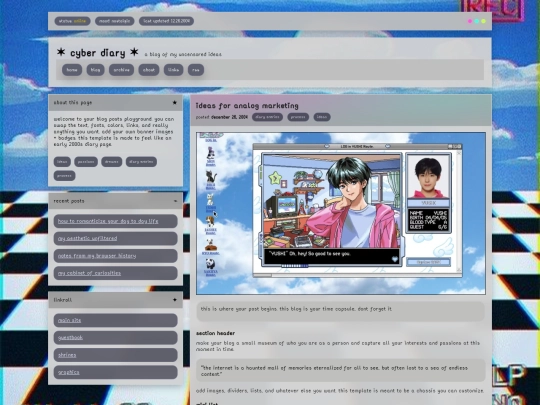Click the 'add images, dividers, lists' paragraph

[340, 391]
